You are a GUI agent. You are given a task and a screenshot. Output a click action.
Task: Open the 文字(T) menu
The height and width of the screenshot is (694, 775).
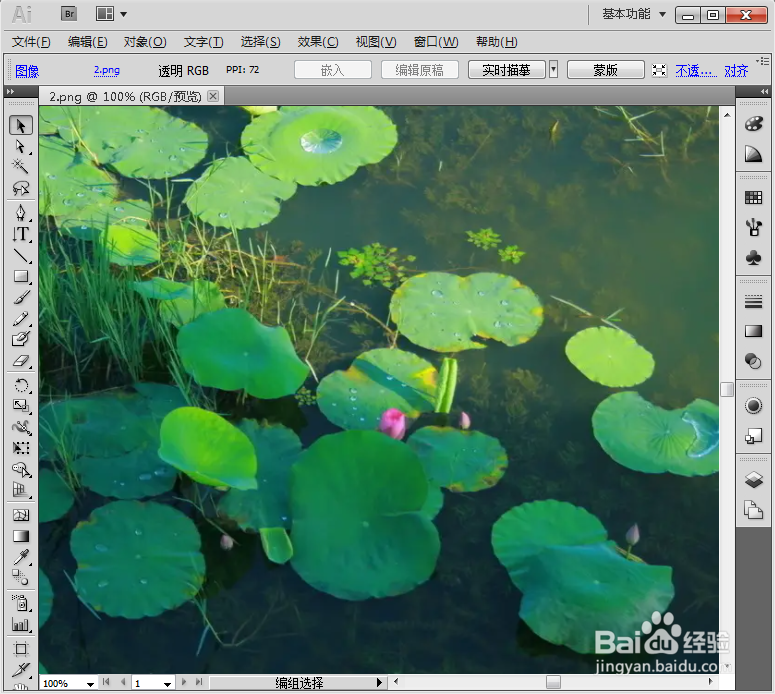204,42
